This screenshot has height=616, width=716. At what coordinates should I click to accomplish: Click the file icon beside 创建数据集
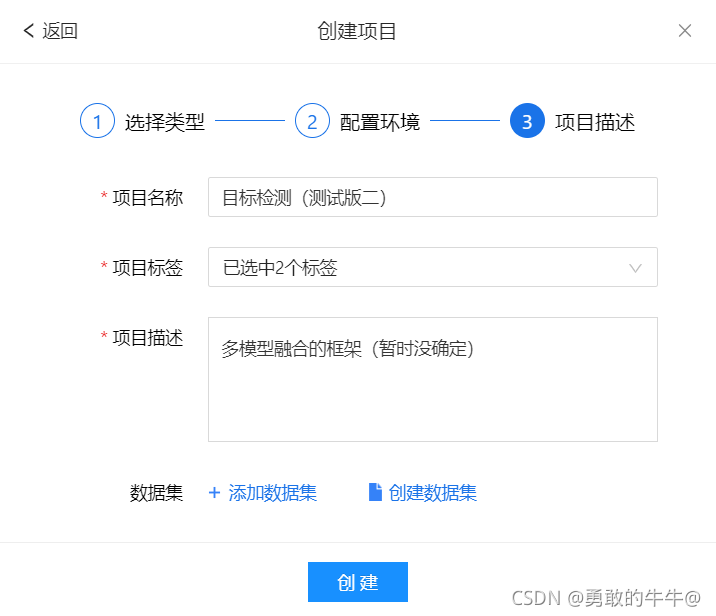(375, 492)
